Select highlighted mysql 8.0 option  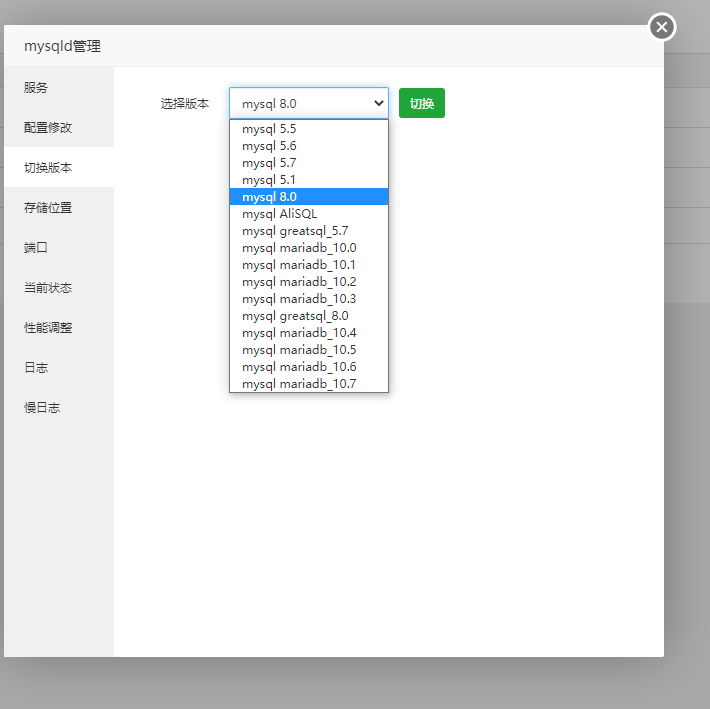(x=309, y=196)
